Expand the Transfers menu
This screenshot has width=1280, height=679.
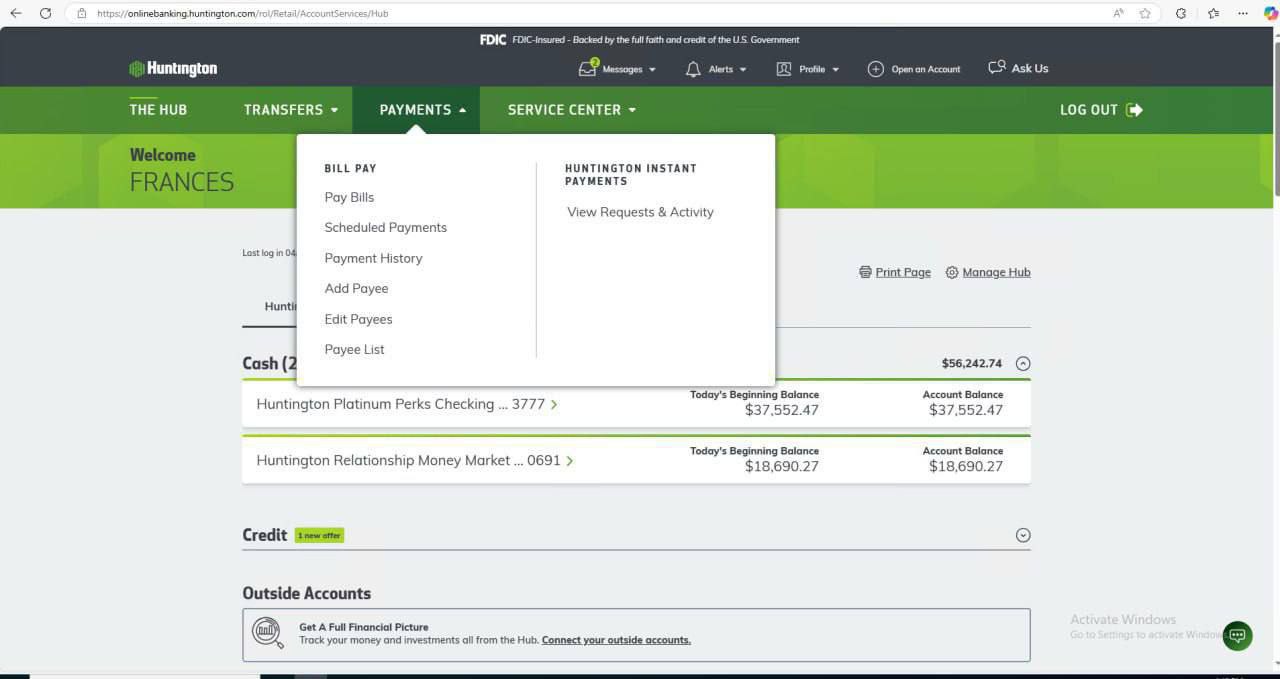[x=291, y=110]
